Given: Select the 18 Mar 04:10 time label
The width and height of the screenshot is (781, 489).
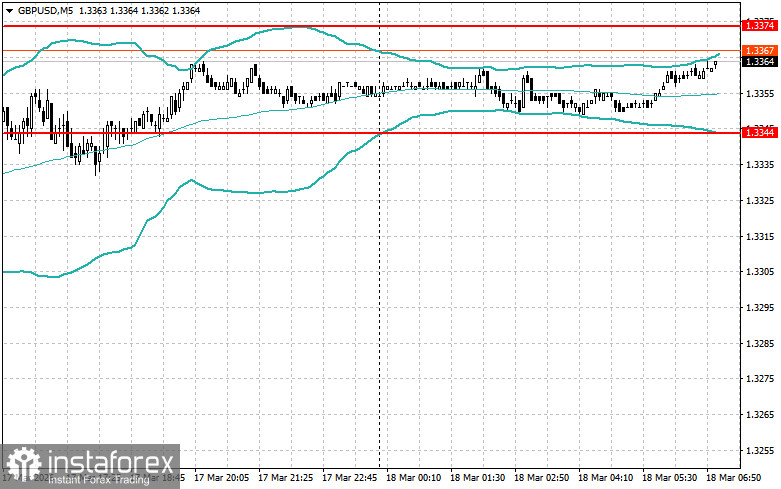Looking at the screenshot, I should tap(606, 478).
